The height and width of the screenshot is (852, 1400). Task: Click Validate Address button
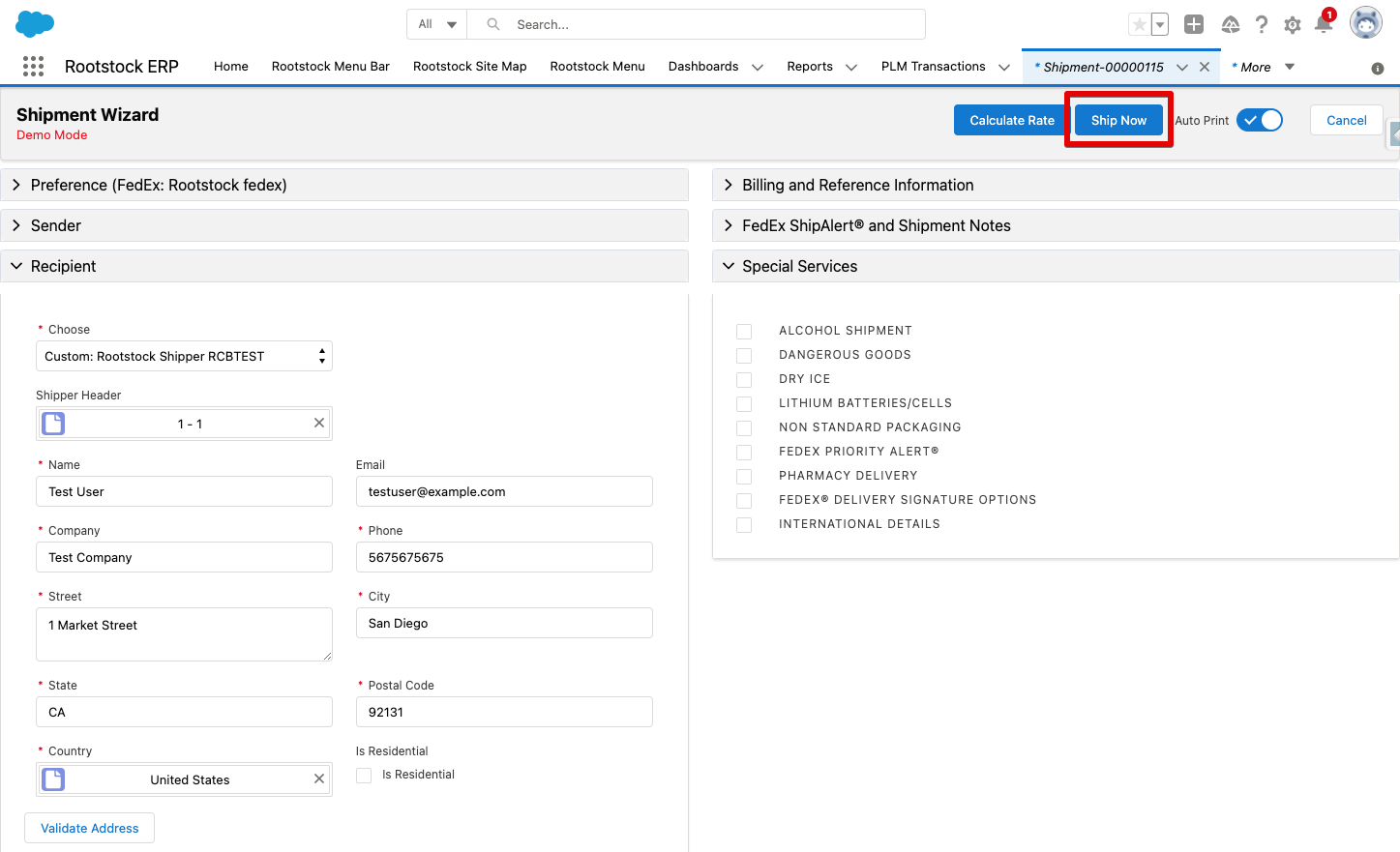tap(90, 828)
